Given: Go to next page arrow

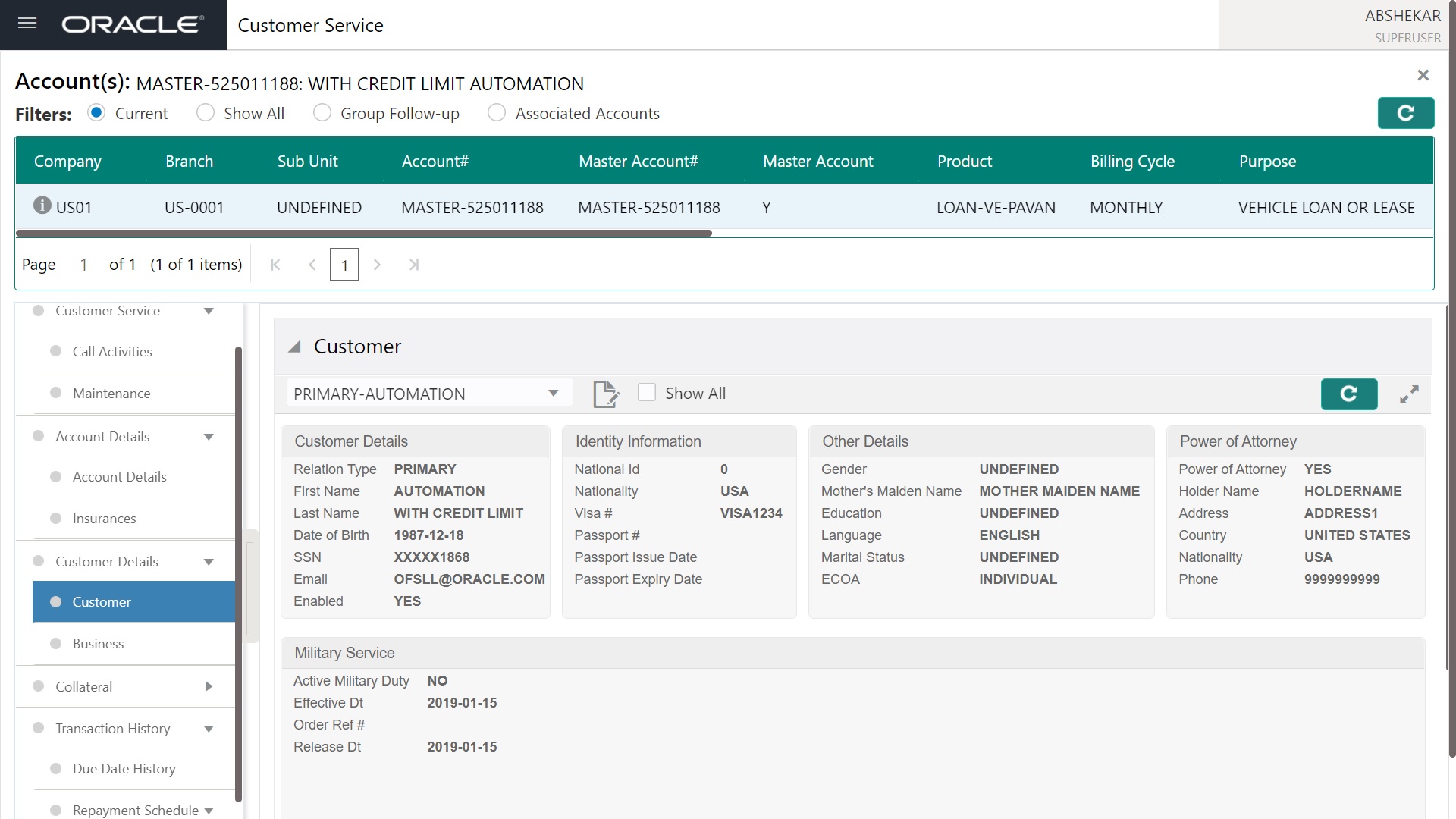Looking at the screenshot, I should click(377, 265).
